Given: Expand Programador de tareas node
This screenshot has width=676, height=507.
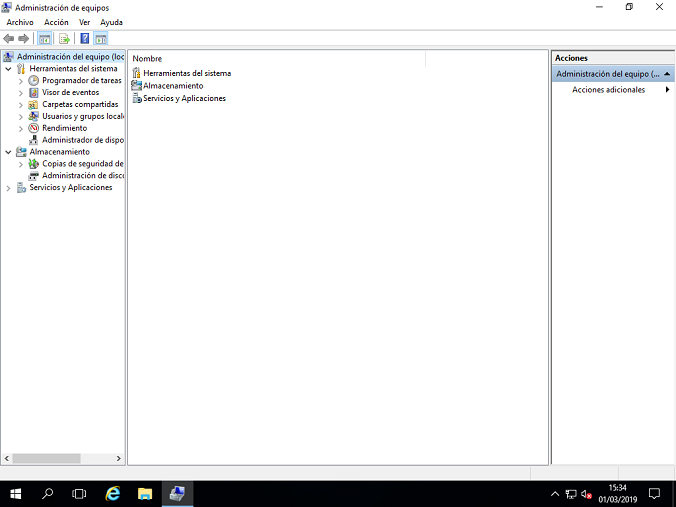Looking at the screenshot, I should (21, 81).
